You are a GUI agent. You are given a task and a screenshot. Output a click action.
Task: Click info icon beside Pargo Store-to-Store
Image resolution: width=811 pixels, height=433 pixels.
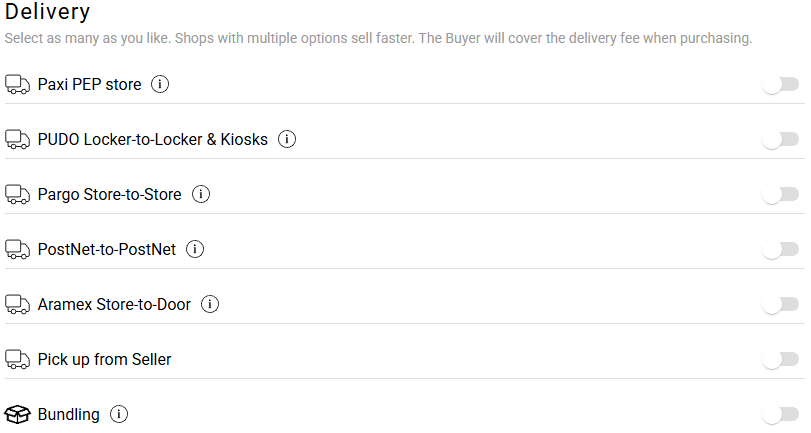pyautogui.click(x=201, y=194)
